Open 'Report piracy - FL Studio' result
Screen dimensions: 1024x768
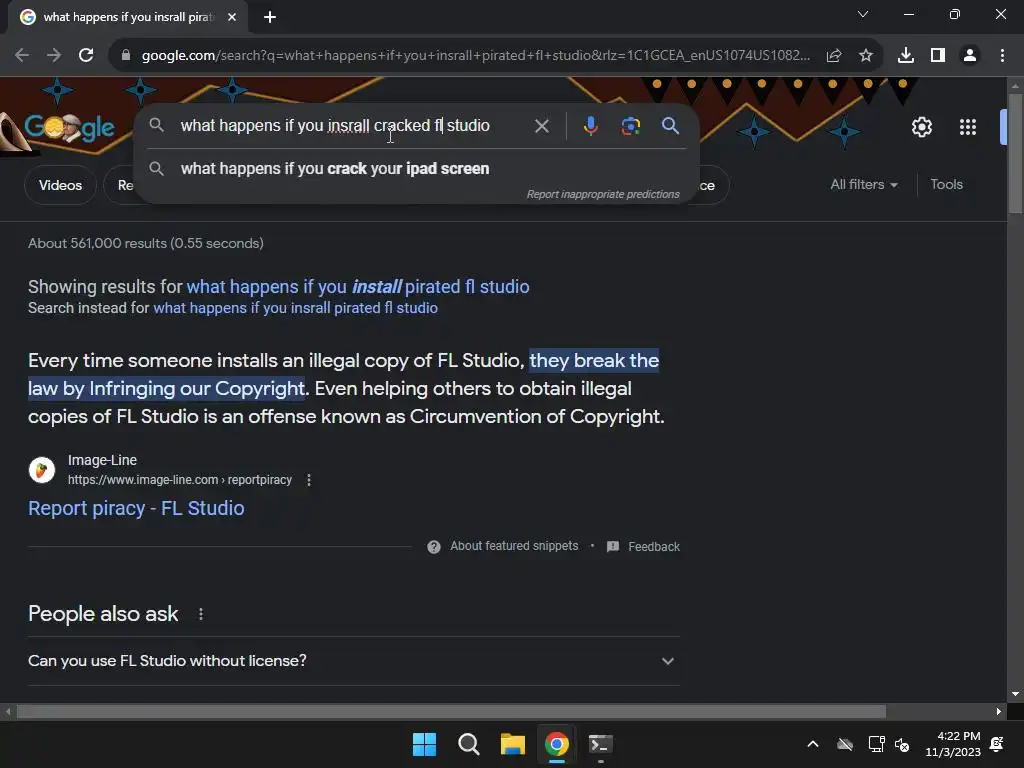pos(136,508)
